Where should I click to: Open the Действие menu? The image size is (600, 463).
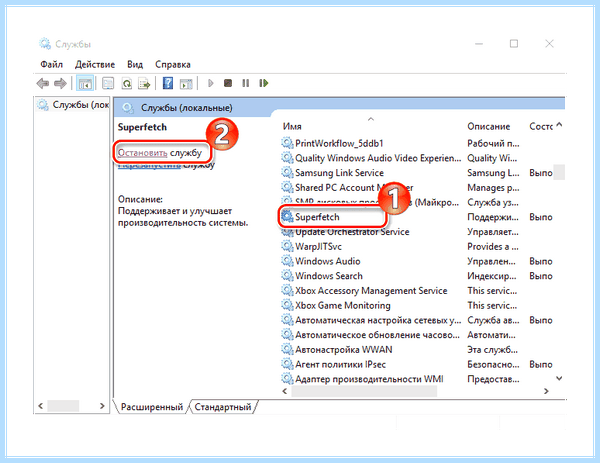tap(95, 65)
